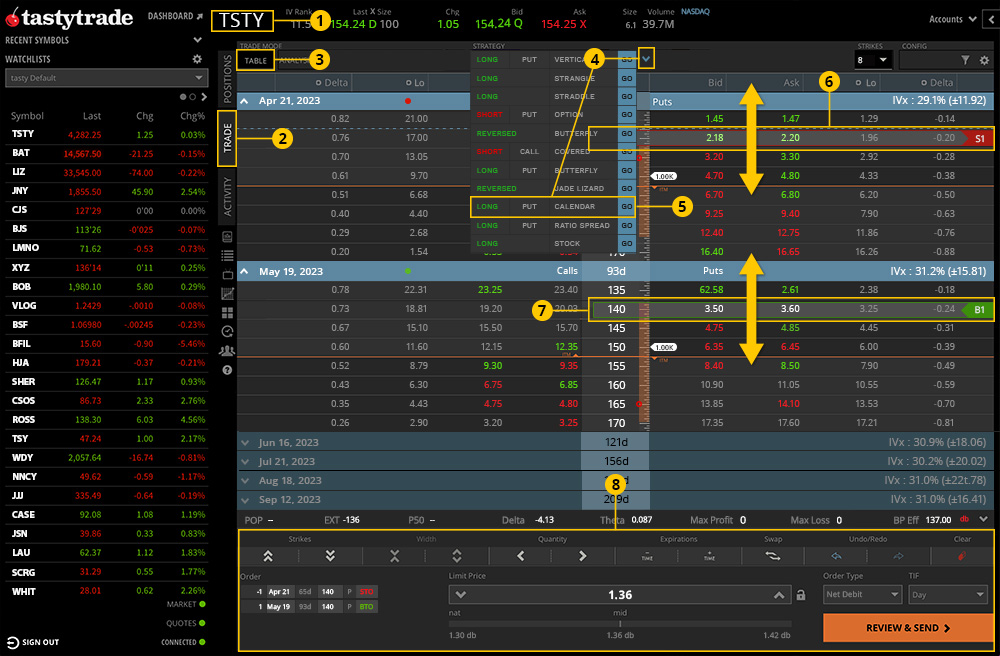Open the follow traders people icon
1000x656 pixels.
(227, 351)
